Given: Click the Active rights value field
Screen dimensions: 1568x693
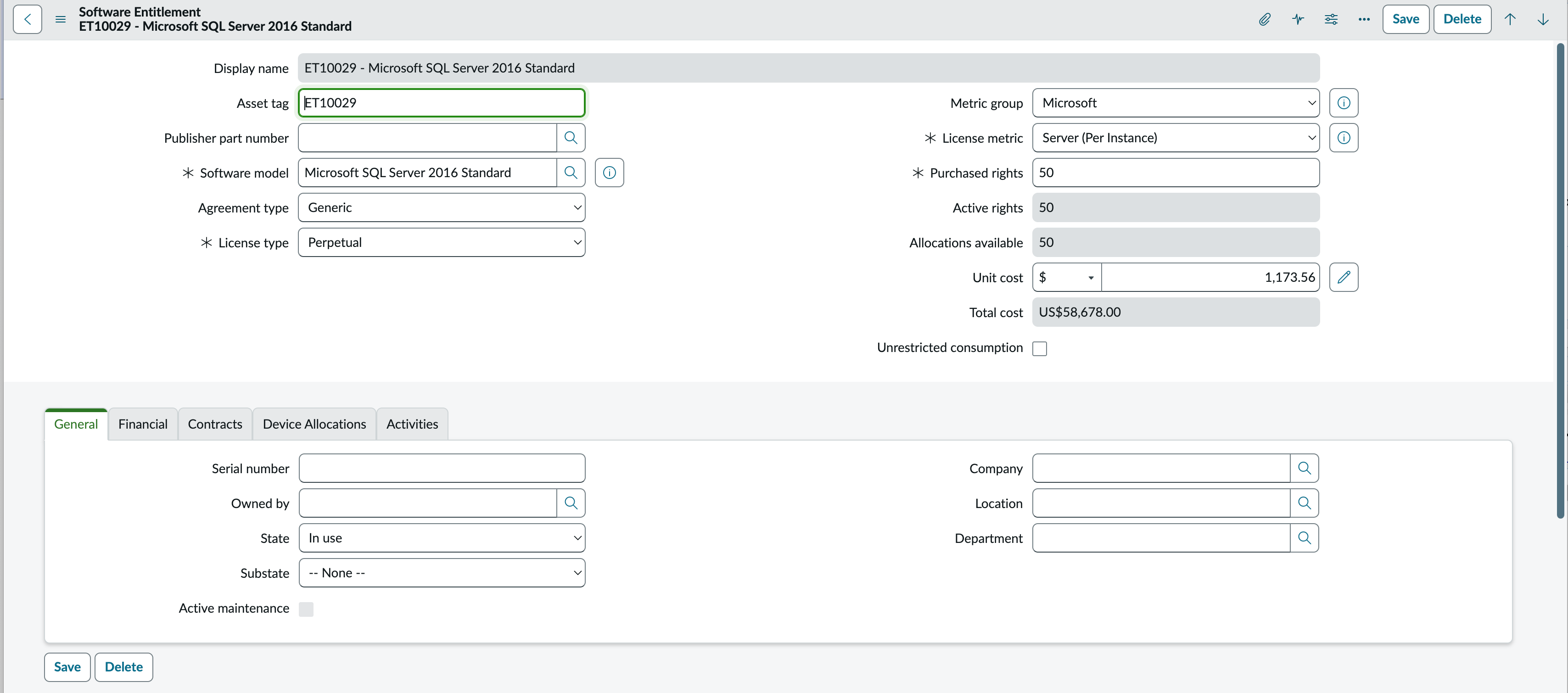Looking at the screenshot, I should (x=1176, y=207).
